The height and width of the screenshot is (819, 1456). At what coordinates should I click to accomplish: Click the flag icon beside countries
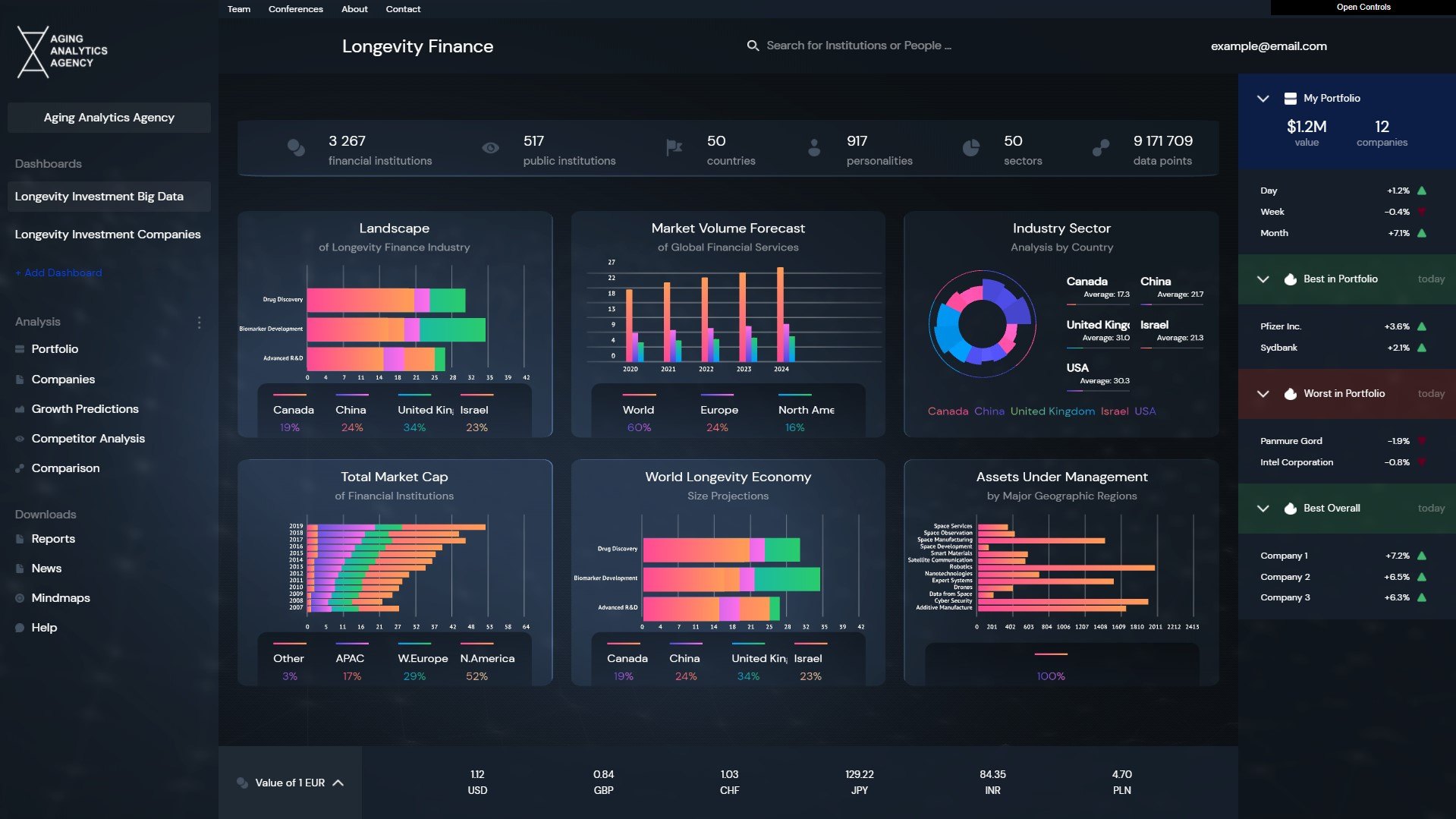[674, 147]
